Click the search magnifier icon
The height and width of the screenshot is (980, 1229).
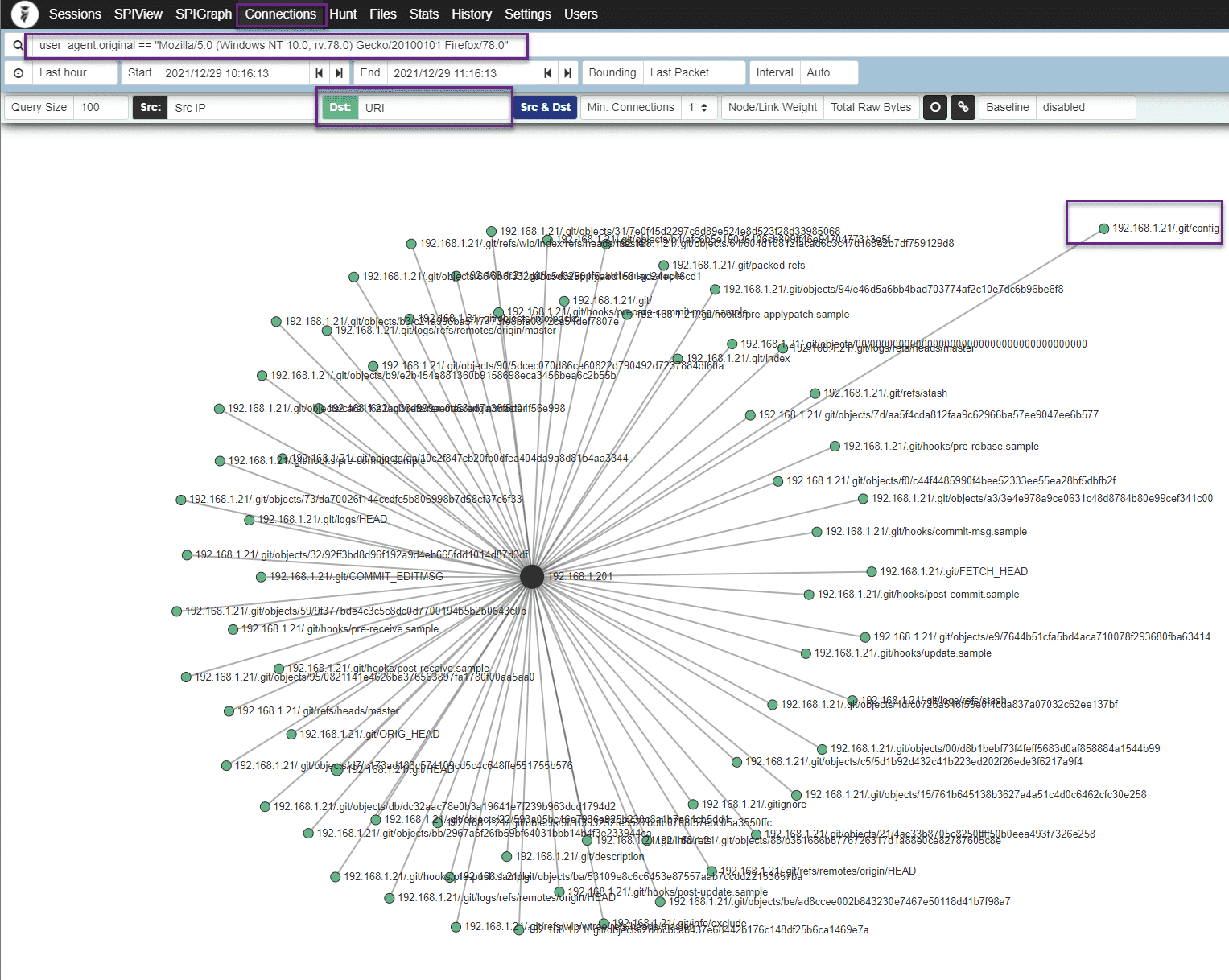coord(16,45)
